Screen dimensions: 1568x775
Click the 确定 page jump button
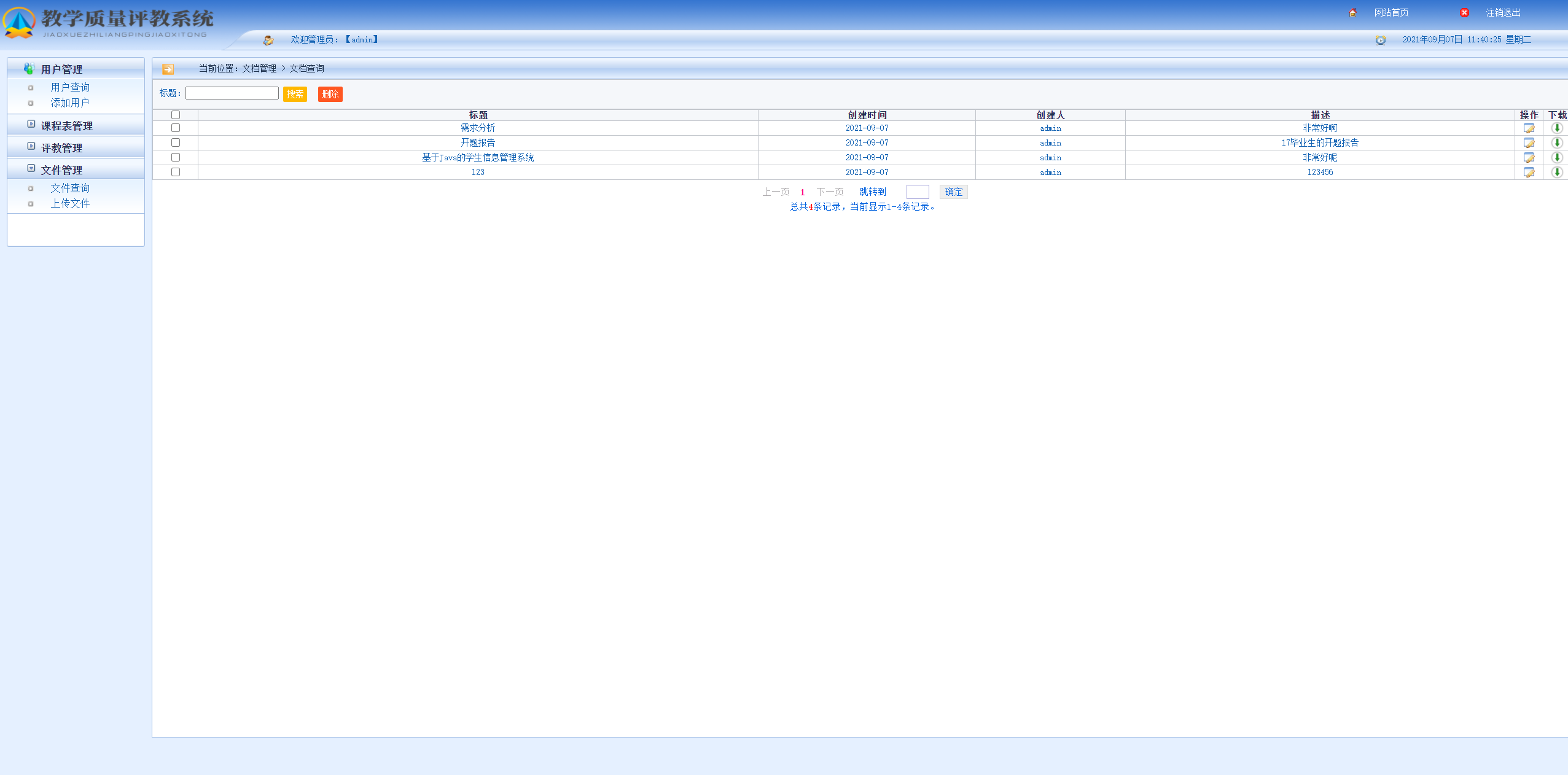click(x=953, y=192)
